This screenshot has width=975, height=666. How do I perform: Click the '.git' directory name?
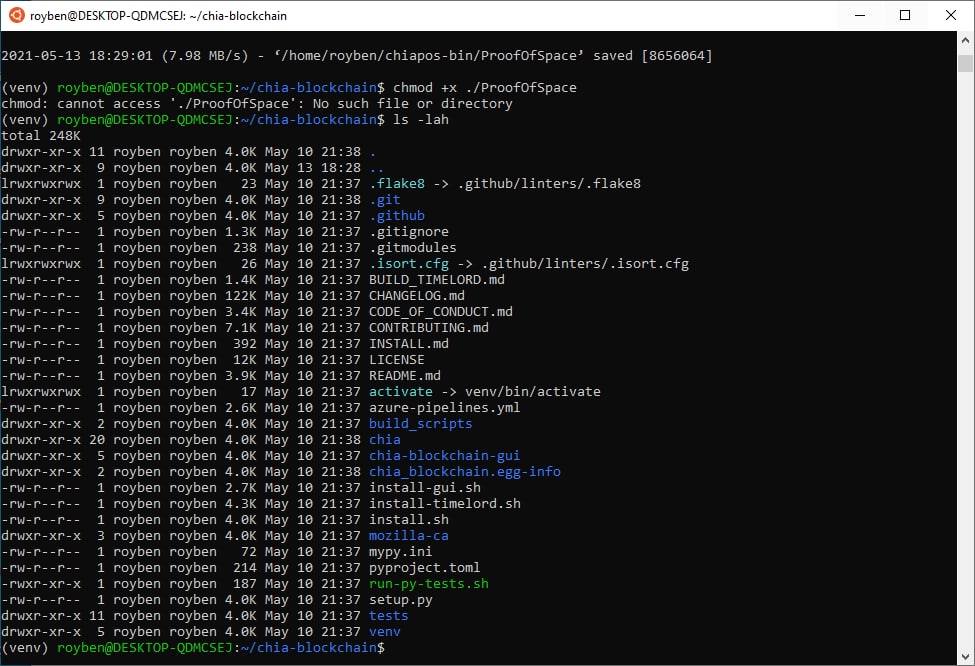[384, 200]
